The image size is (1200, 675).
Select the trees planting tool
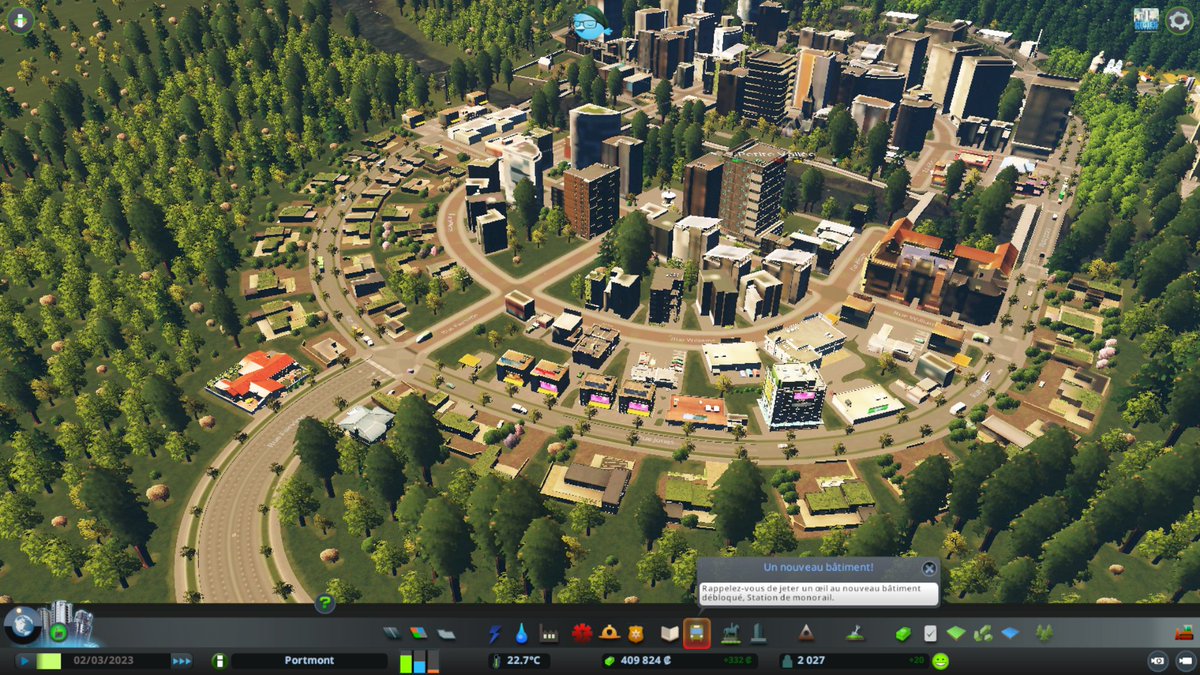(1046, 633)
